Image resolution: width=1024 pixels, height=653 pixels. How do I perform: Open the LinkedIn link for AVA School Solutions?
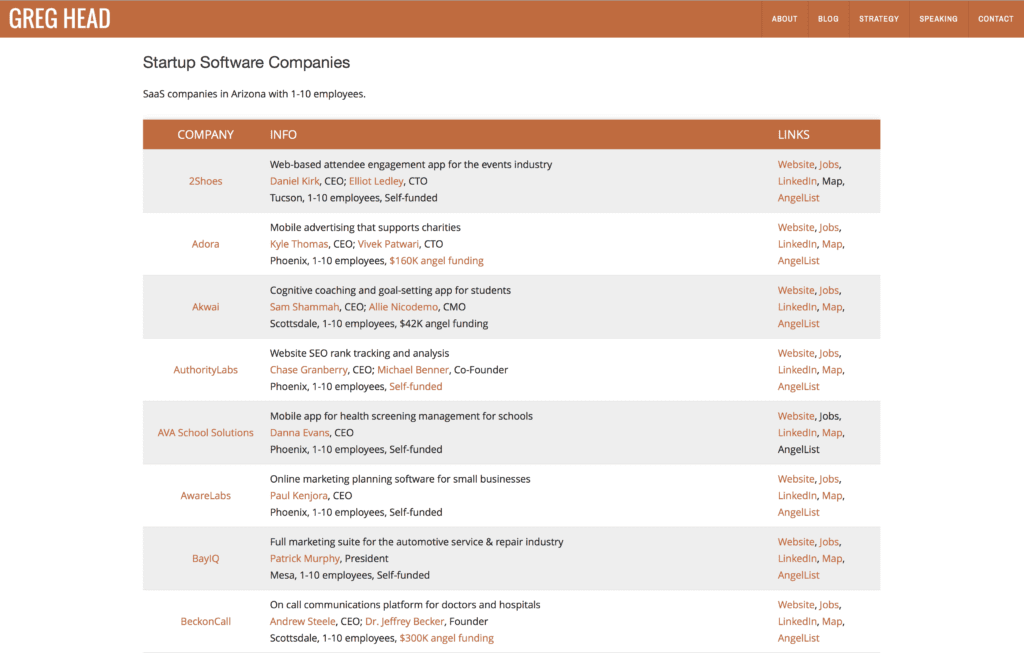click(797, 432)
